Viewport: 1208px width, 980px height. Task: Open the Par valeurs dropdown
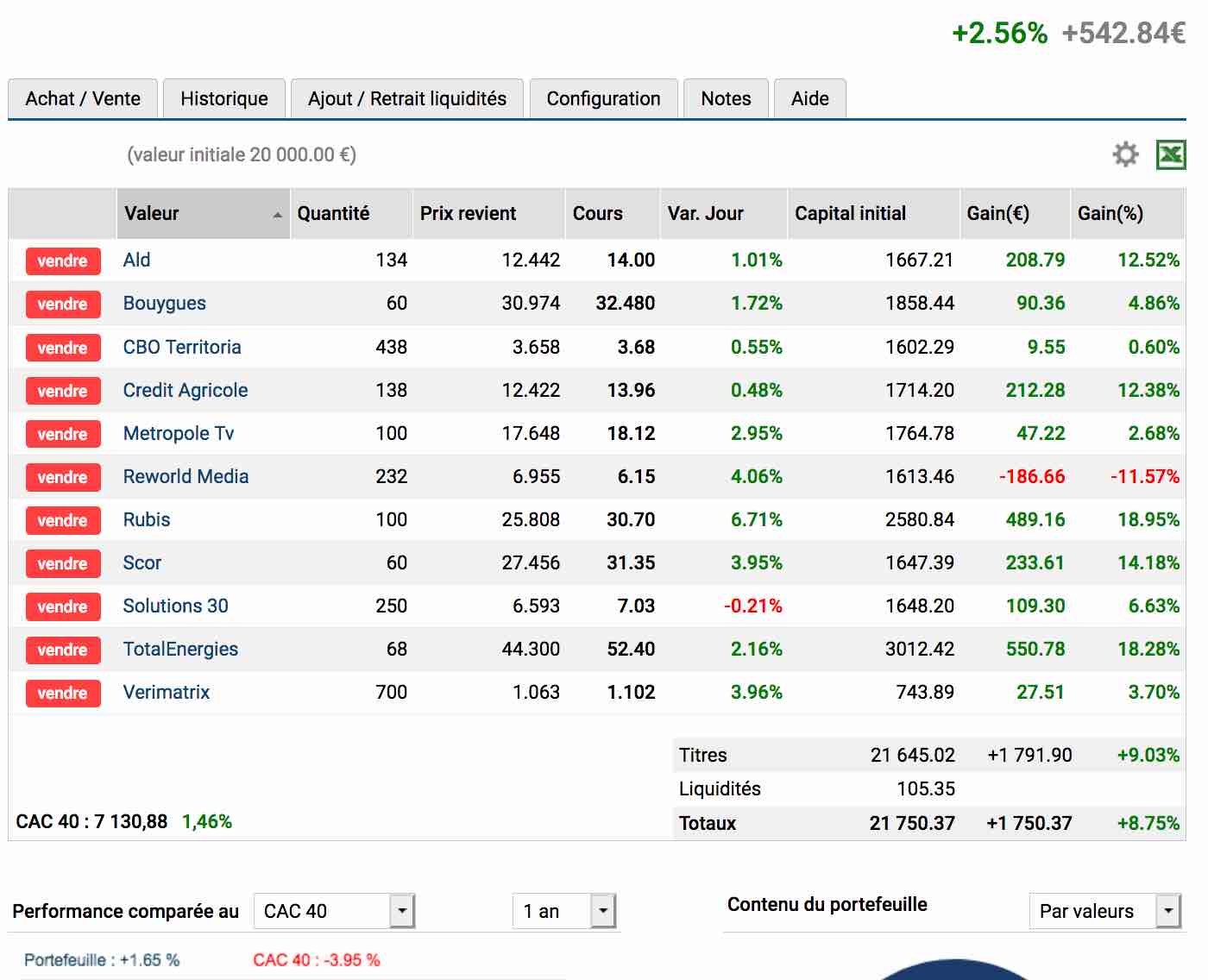(1105, 911)
